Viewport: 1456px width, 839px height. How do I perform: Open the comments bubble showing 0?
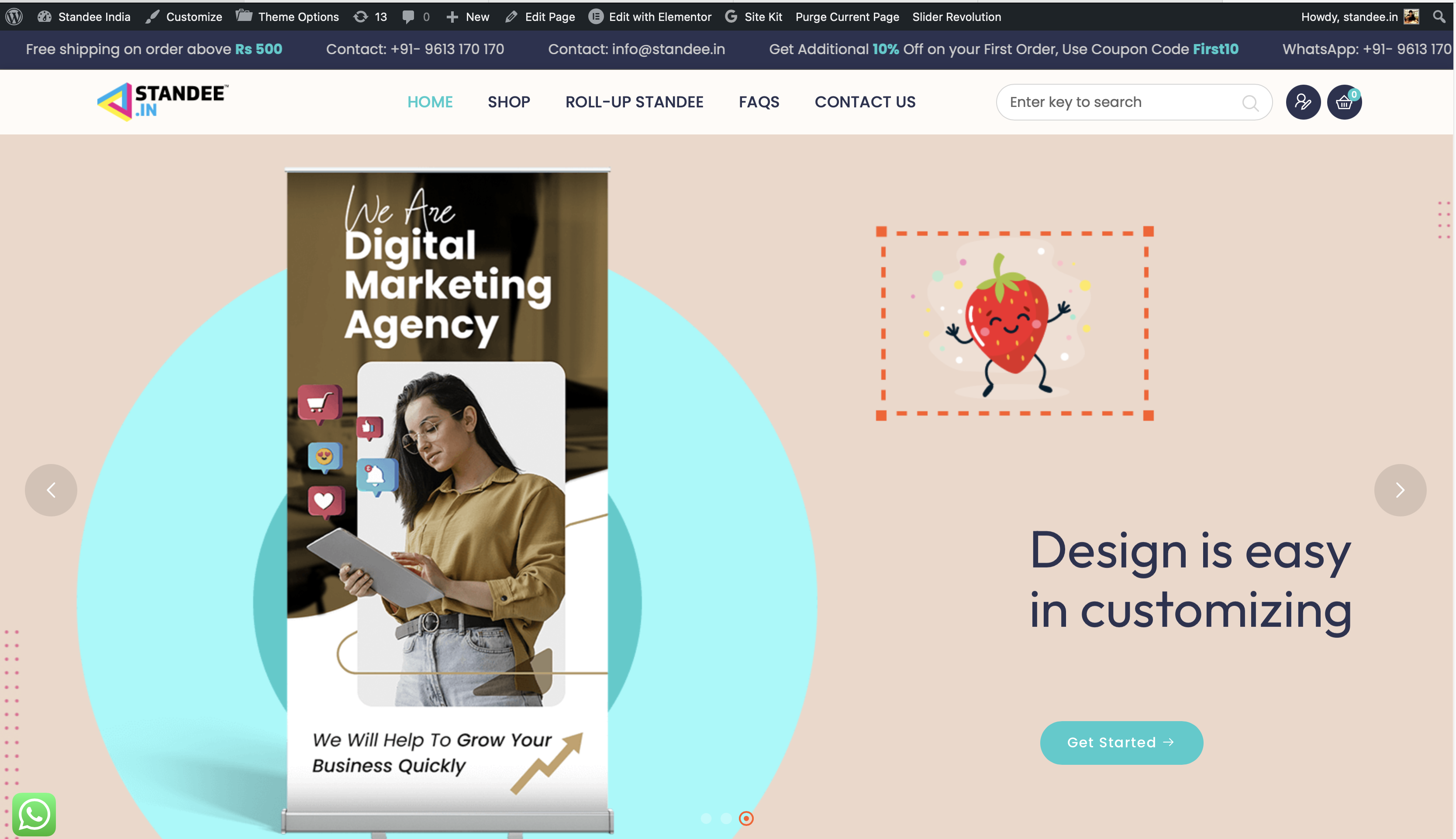click(x=416, y=17)
